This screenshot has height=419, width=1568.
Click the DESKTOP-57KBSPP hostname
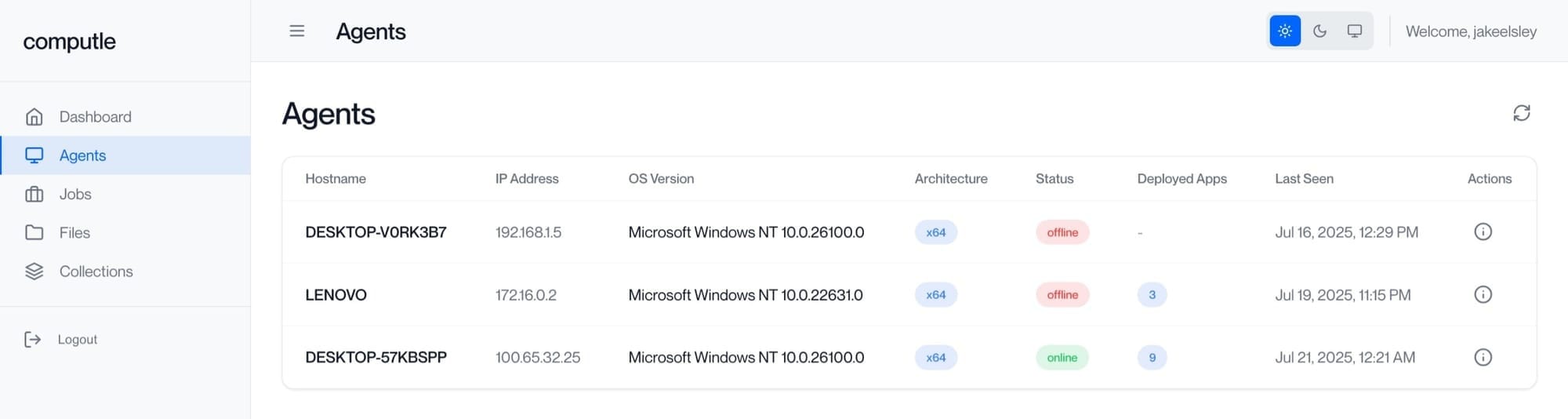pos(376,358)
